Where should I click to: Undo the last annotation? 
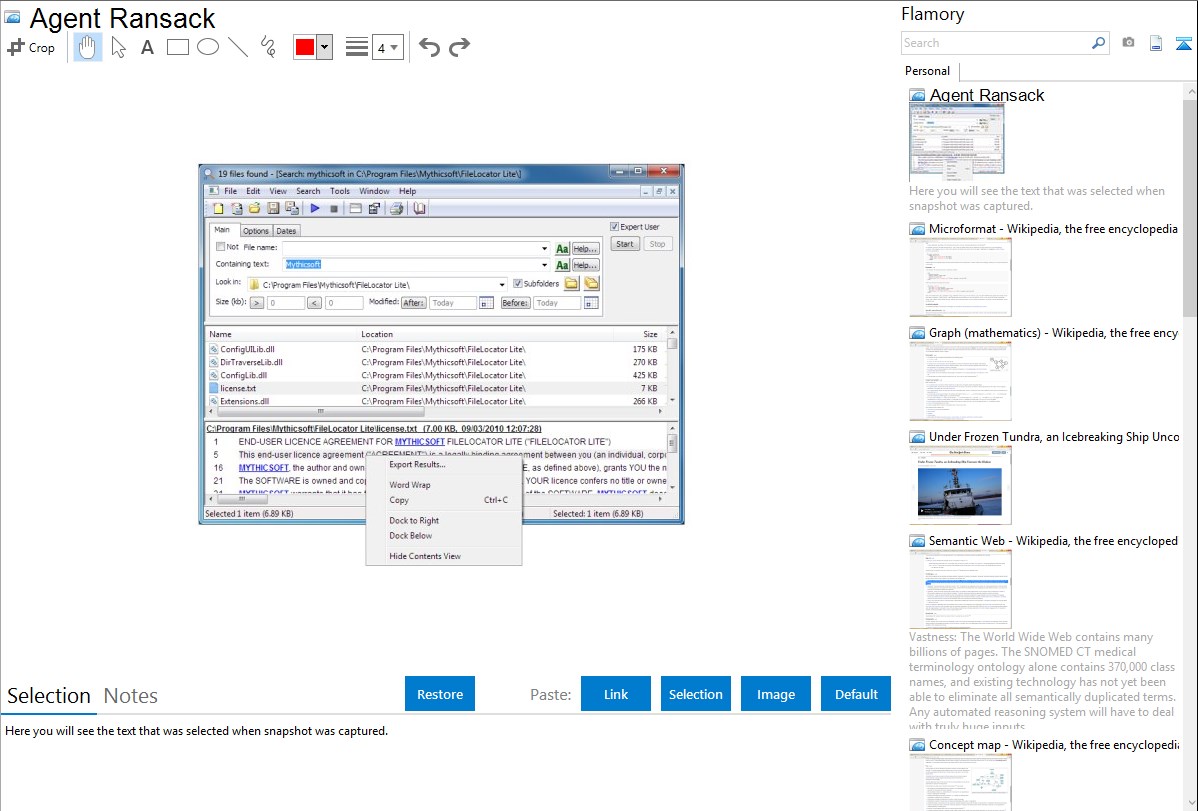point(429,47)
